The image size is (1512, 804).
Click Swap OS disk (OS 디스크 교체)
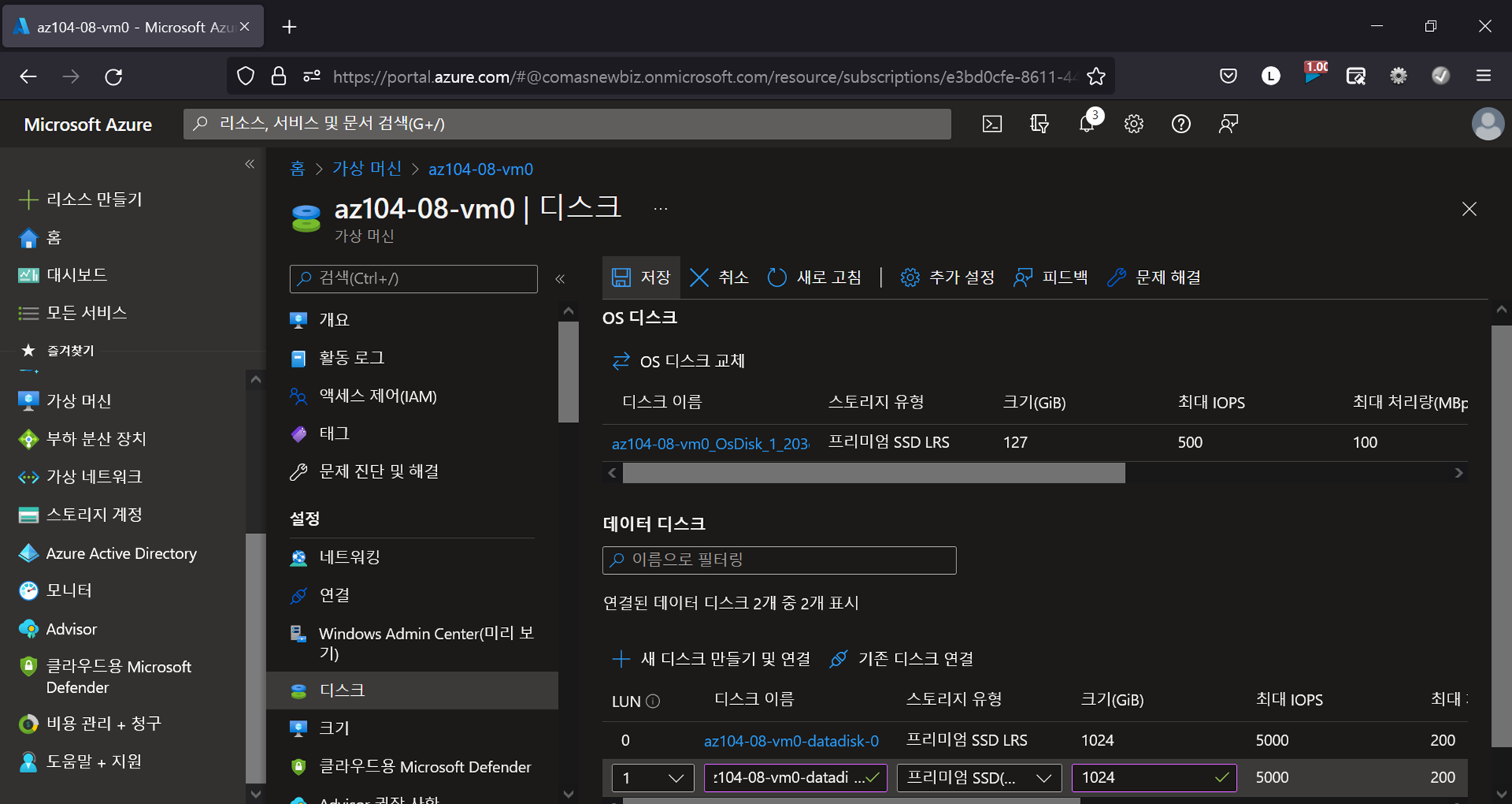pyautogui.click(x=678, y=362)
